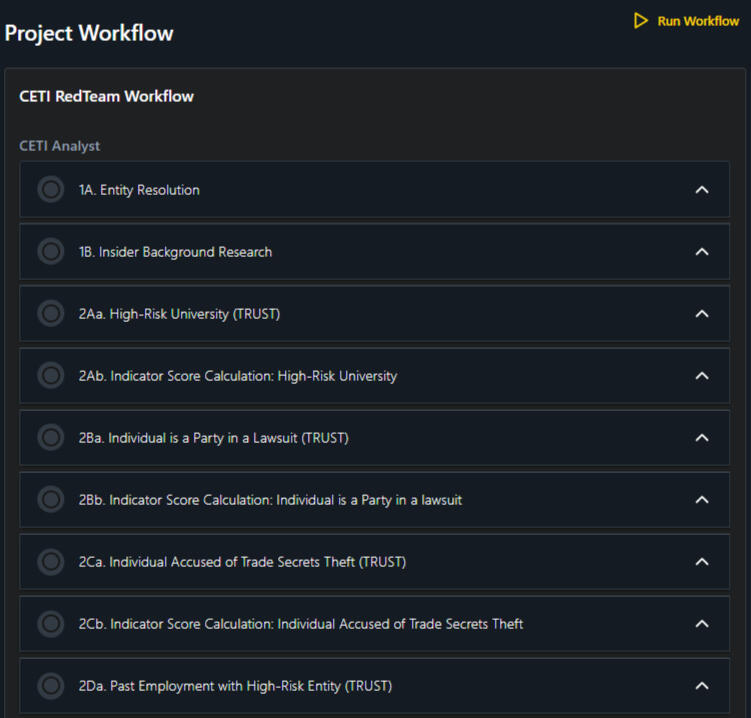This screenshot has width=751, height=718.
Task: Collapse 2Da. Past Employment with High-Risk Entity chevron
Action: (x=702, y=686)
